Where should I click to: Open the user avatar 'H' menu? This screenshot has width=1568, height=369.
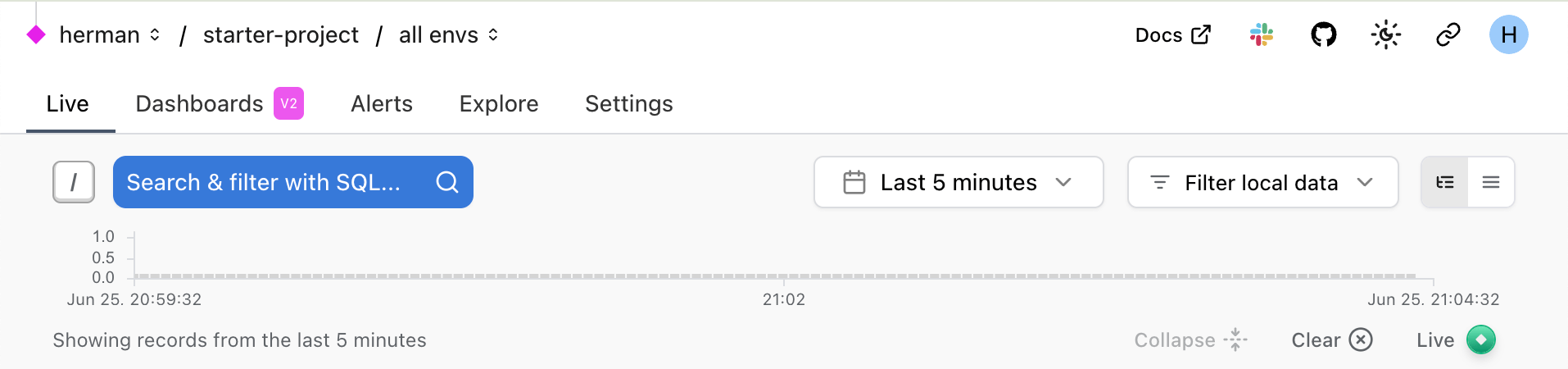pyautogui.click(x=1508, y=35)
